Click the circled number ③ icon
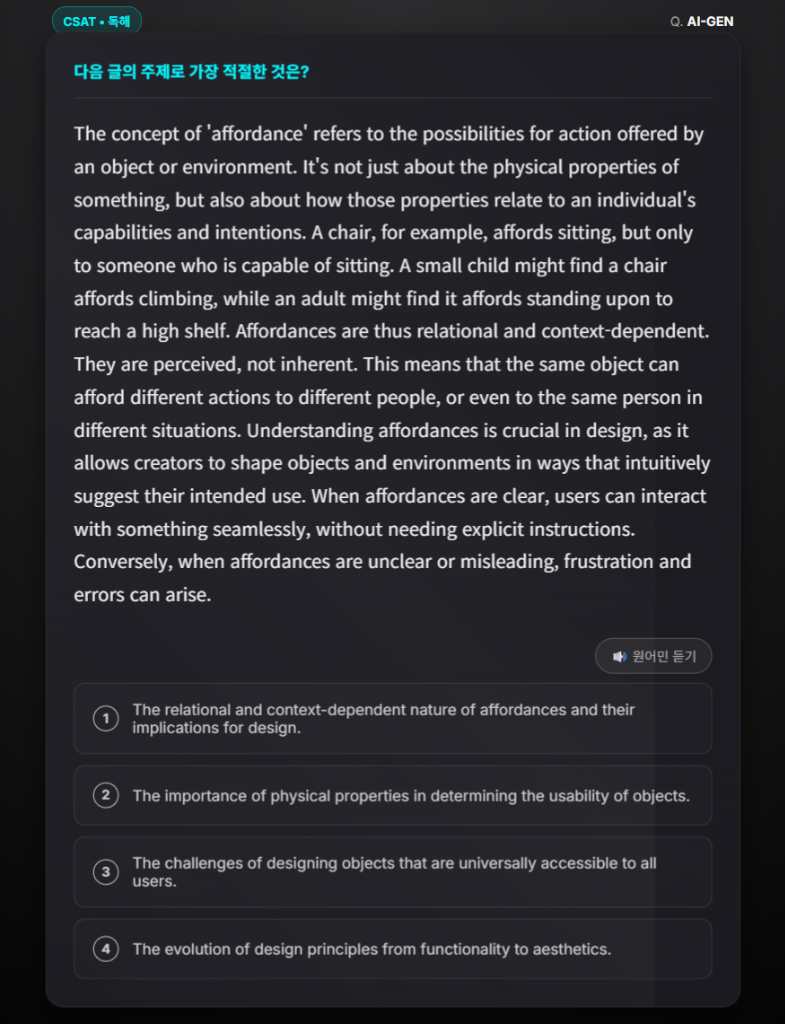The height and width of the screenshot is (1024, 785). (x=106, y=872)
